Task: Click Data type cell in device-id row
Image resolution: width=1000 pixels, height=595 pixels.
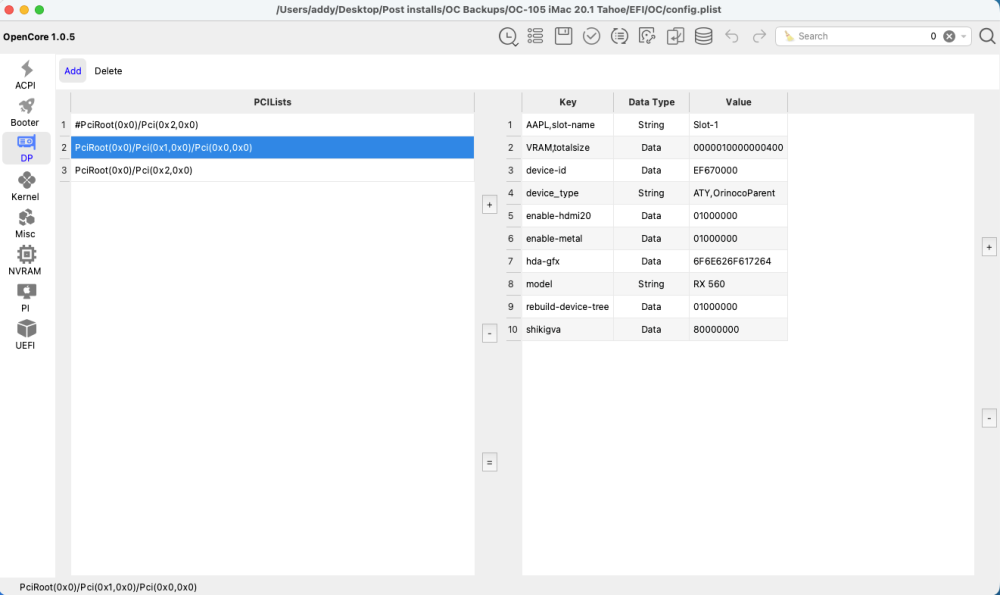Action: point(651,170)
